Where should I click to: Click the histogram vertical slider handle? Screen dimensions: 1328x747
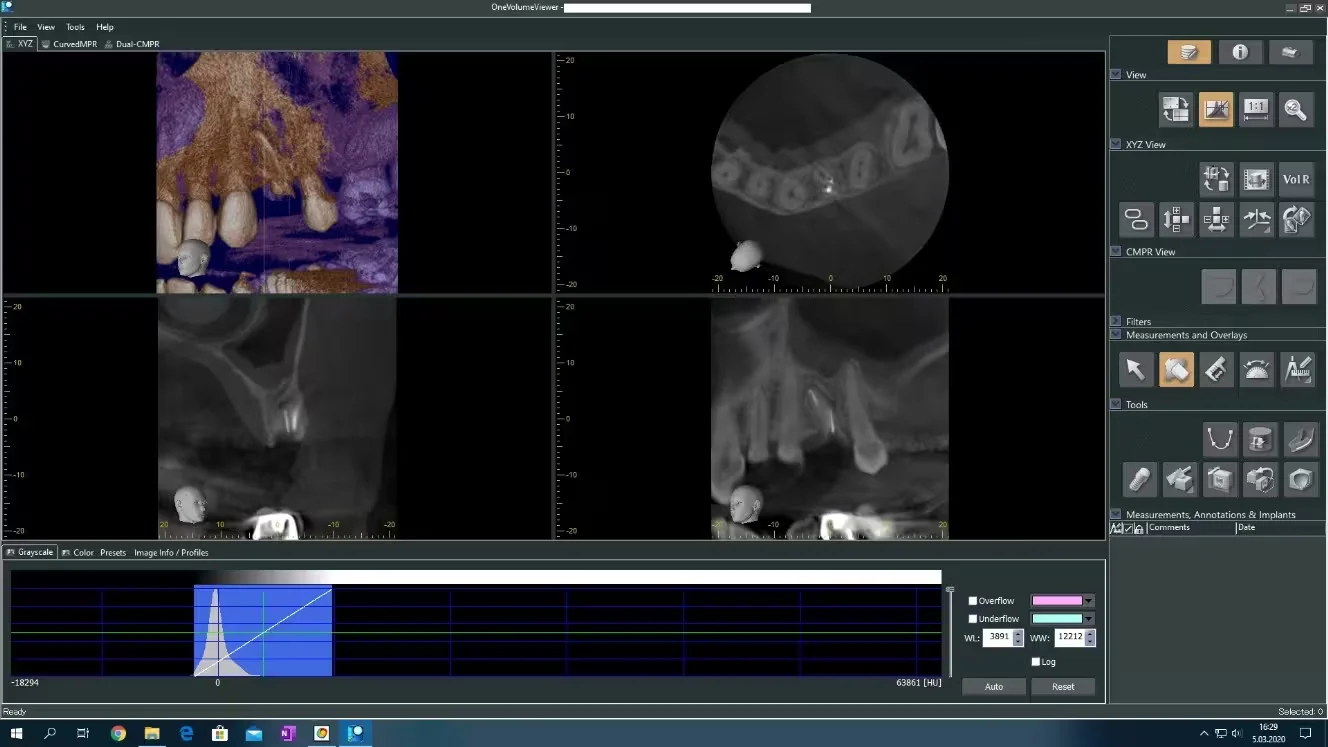point(950,590)
